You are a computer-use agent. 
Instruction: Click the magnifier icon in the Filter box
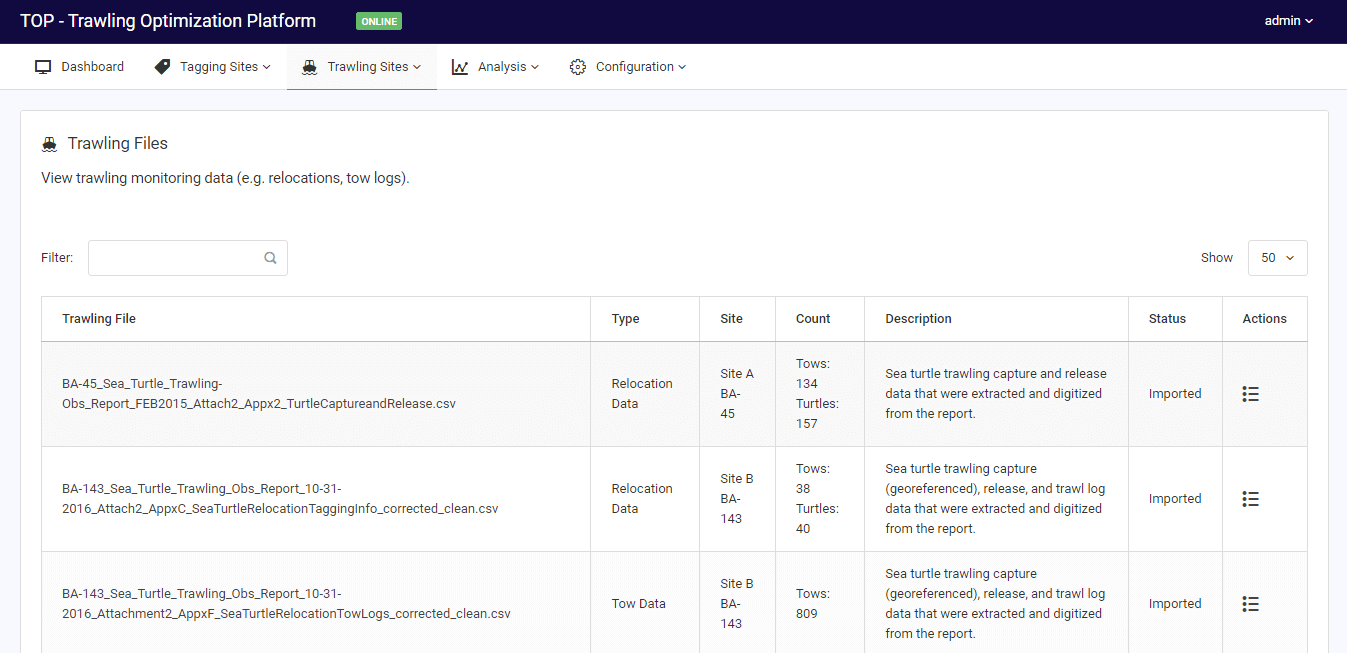pyautogui.click(x=270, y=258)
